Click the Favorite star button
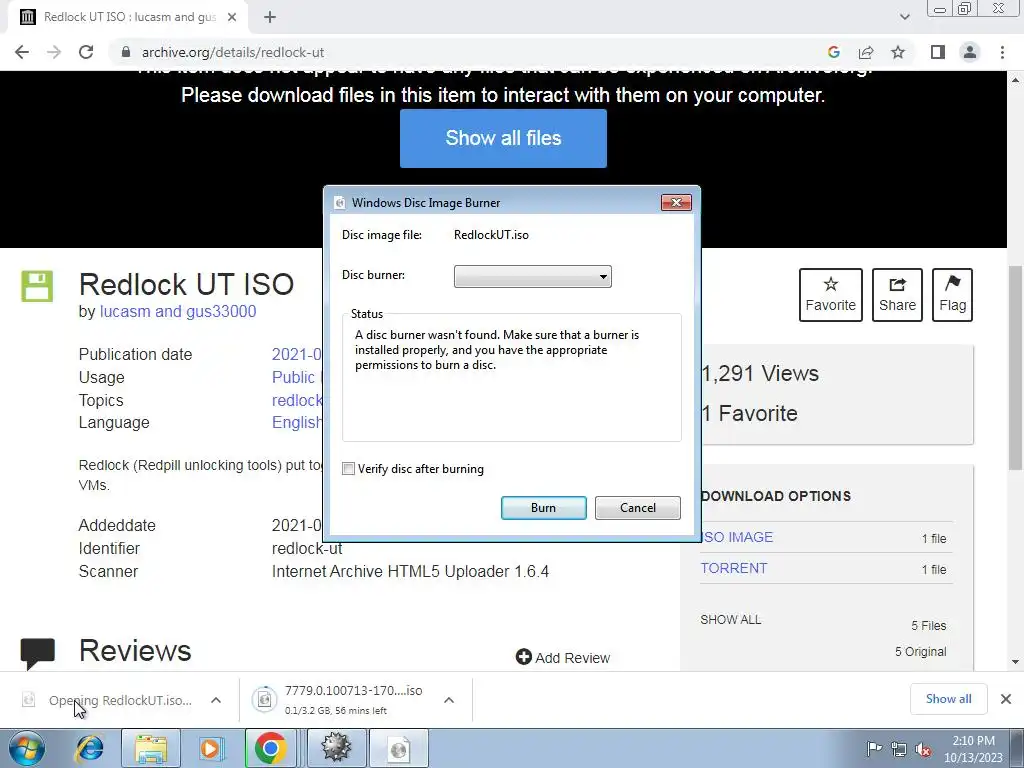Screen dimensions: 1024x768 830,295
